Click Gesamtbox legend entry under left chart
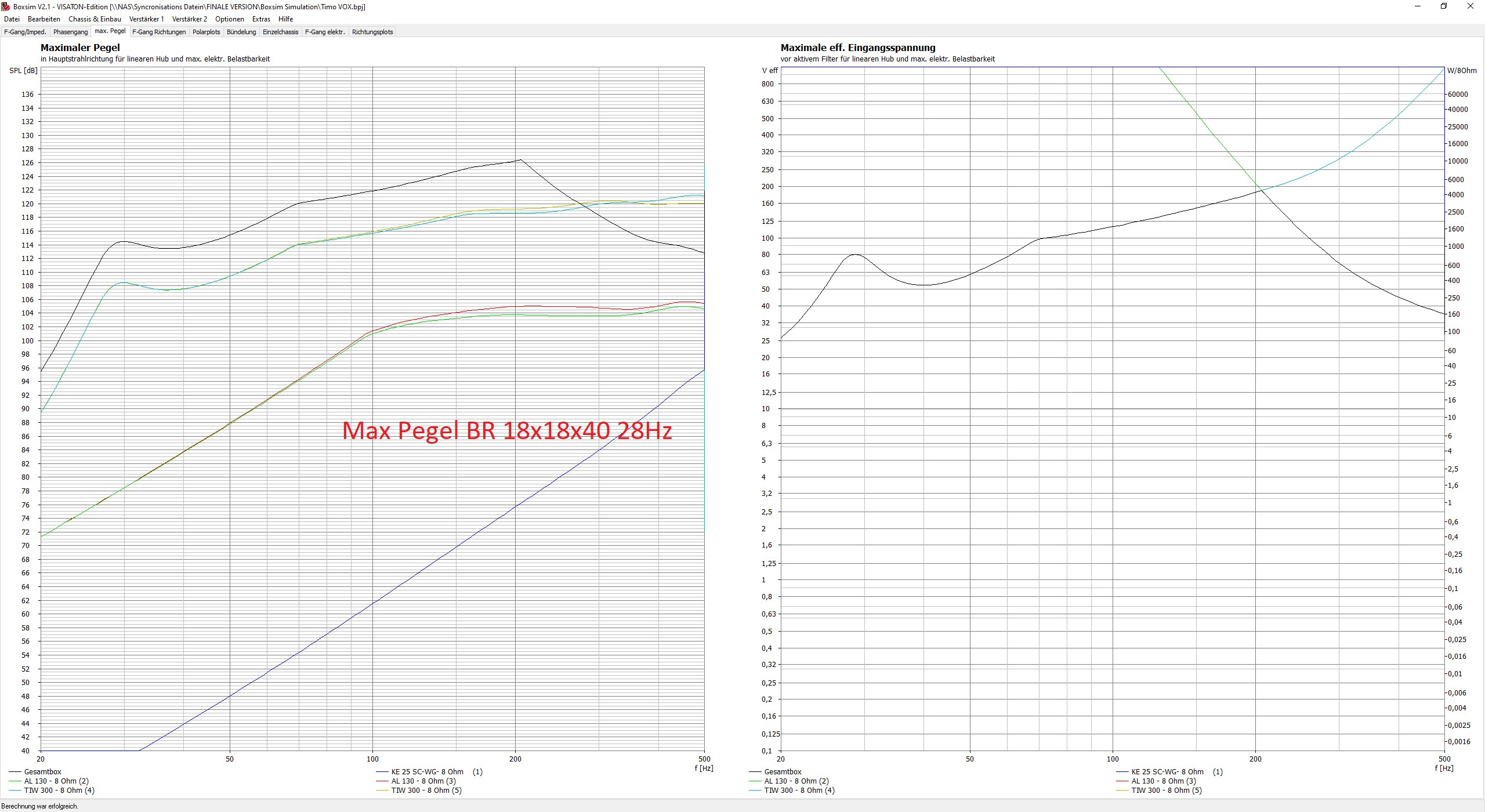Screen dimensions: 1485x812 42,771
